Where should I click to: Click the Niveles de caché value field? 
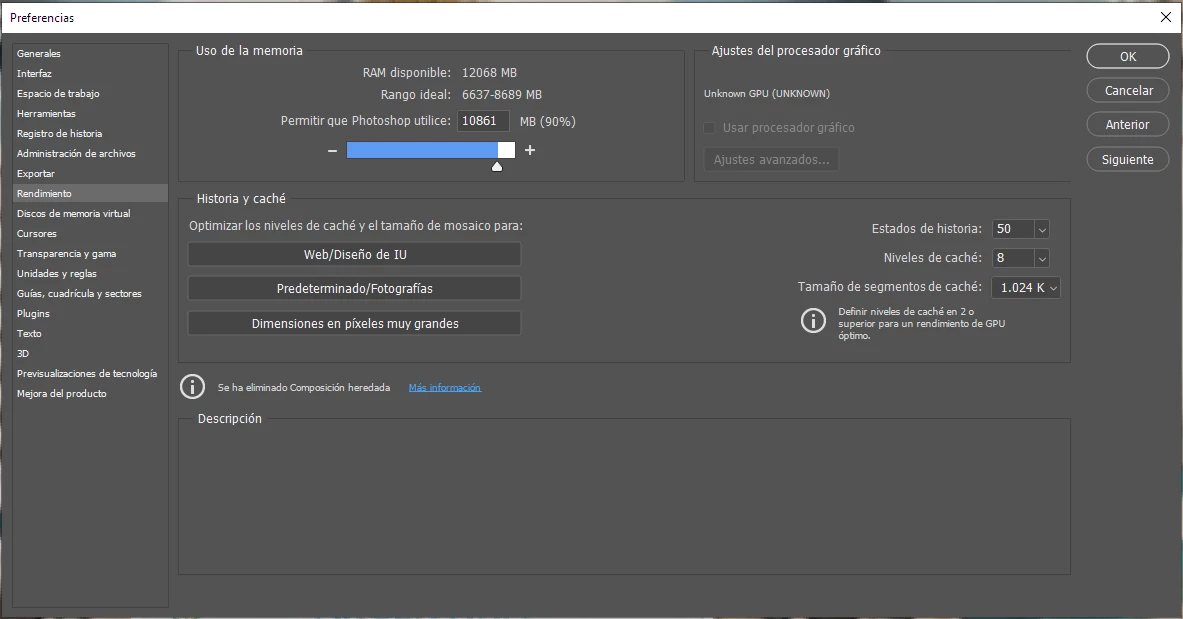[x=1013, y=258]
